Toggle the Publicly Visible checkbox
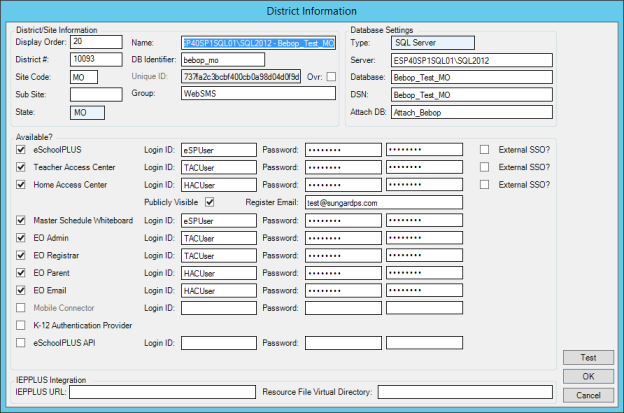This screenshot has width=624, height=413. click(209, 202)
